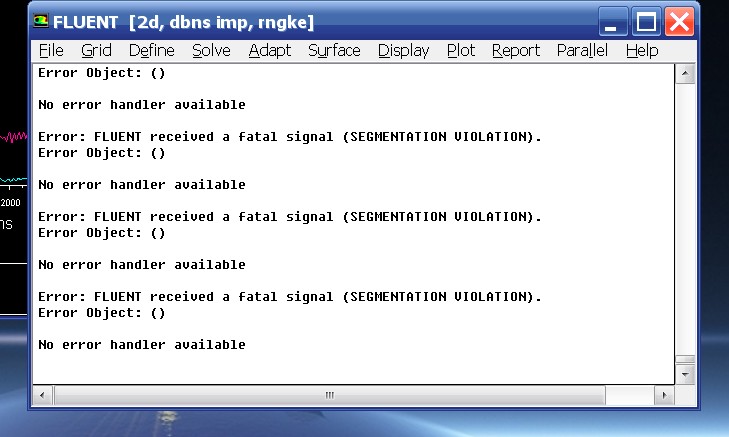
Task: Minimize the FLUENT window
Action: [x=612, y=21]
